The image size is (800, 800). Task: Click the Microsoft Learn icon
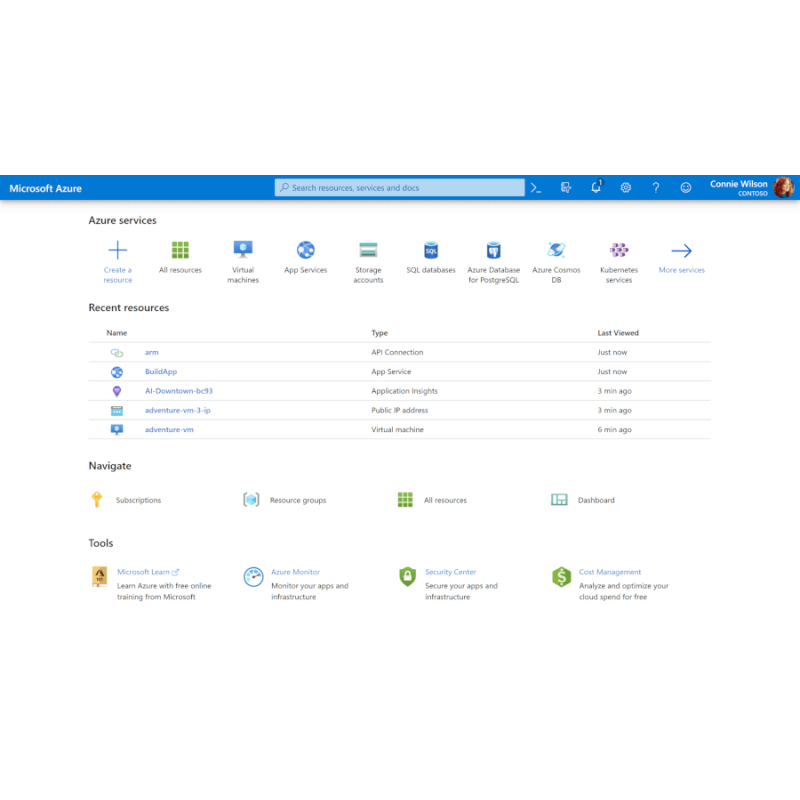coord(99,577)
